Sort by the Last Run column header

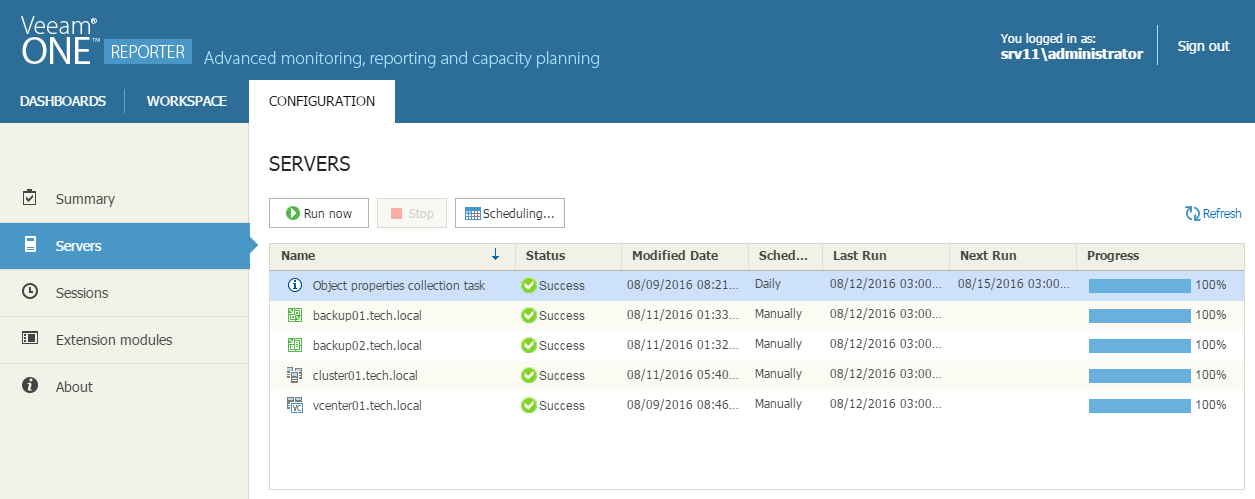885,255
